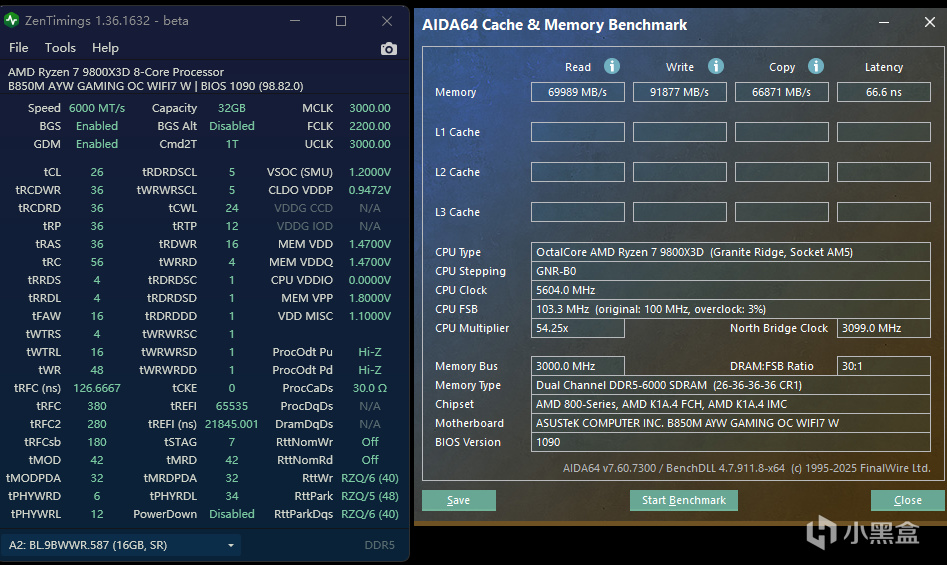The image size is (947, 565).
Task: Click the empty L1 Cache Read field
Action: [577, 132]
